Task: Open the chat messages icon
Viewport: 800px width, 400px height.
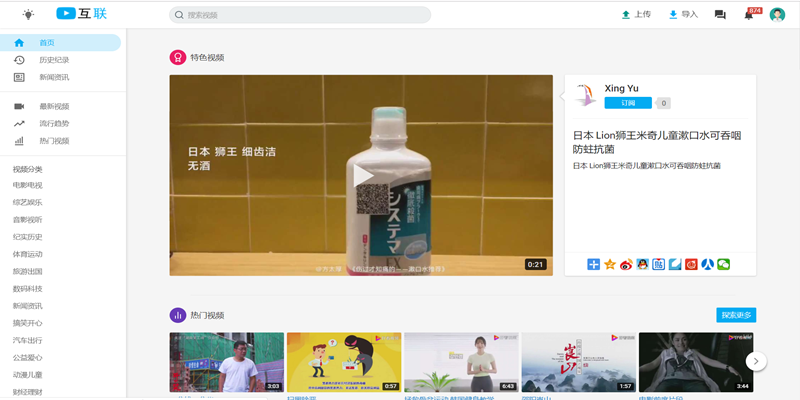Action: (720, 15)
